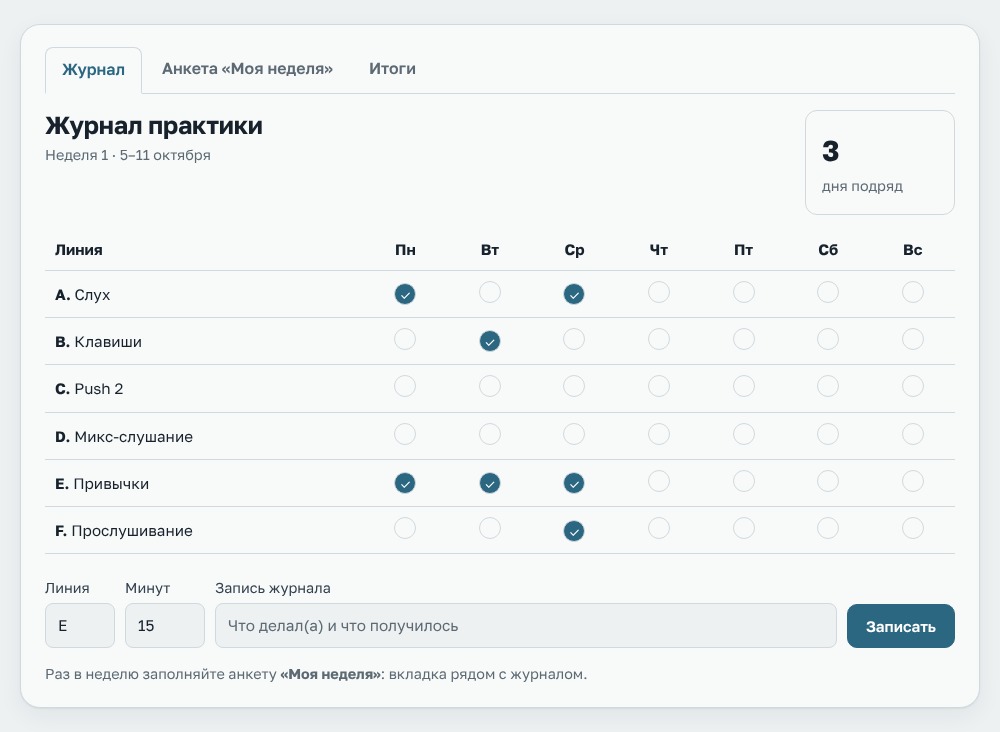
Task: Check Слух on Thursday (Чт)
Action: (659, 292)
